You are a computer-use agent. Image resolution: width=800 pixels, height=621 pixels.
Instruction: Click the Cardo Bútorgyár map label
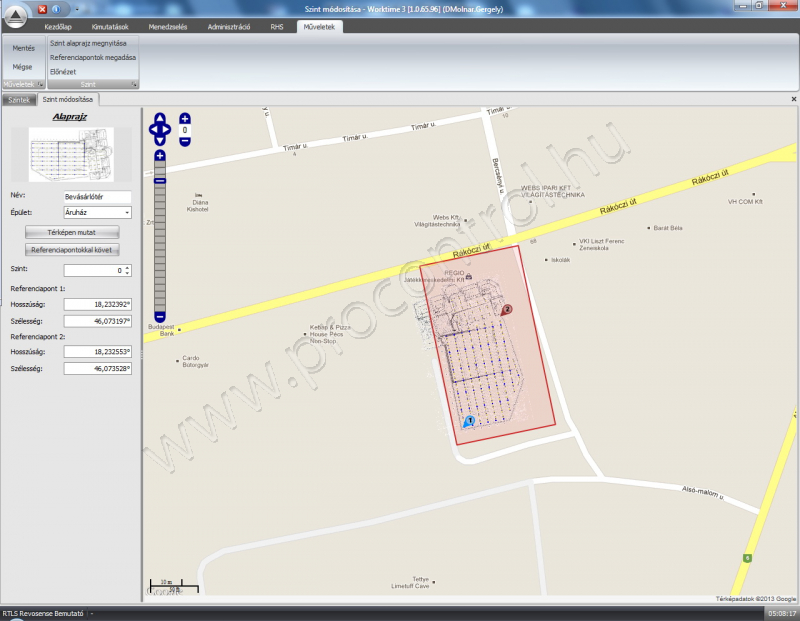(195, 361)
